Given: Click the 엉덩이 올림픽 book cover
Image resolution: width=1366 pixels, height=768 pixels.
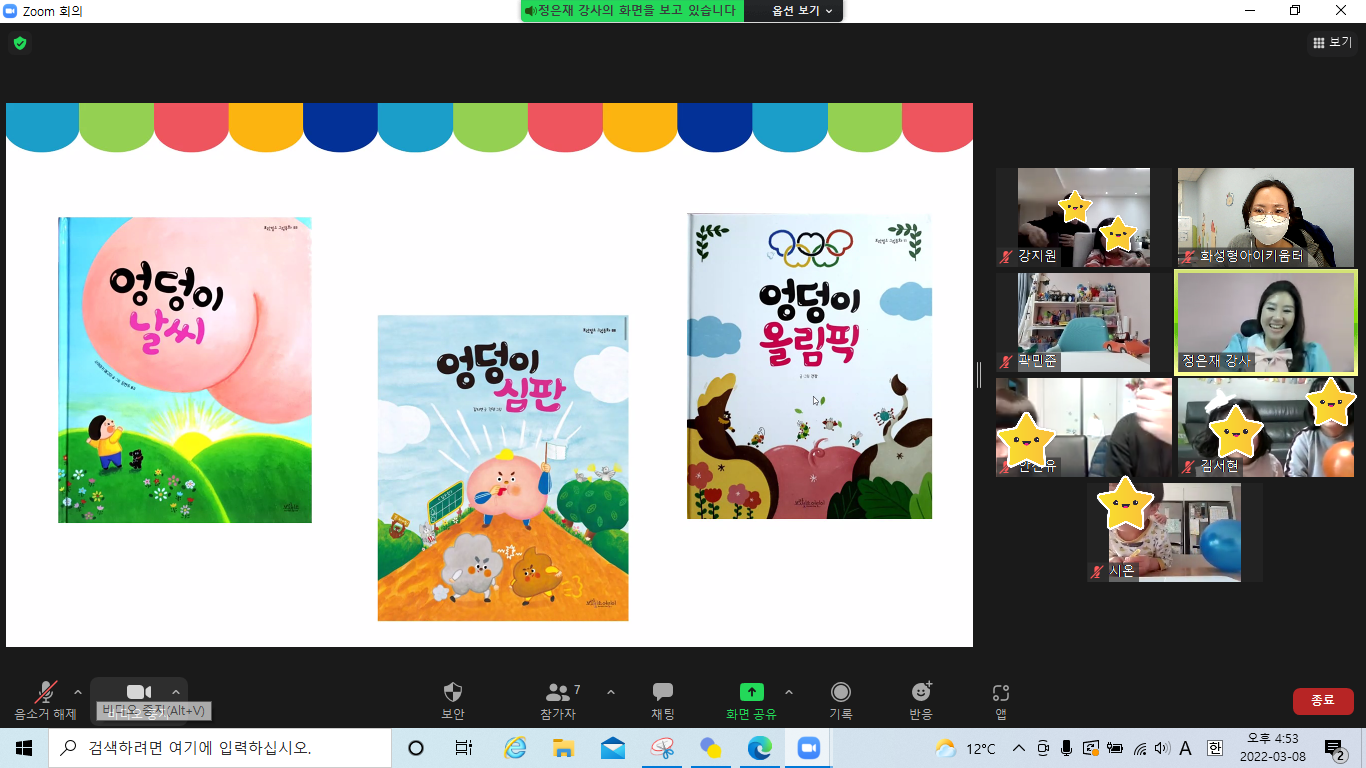Looking at the screenshot, I should click(x=809, y=366).
